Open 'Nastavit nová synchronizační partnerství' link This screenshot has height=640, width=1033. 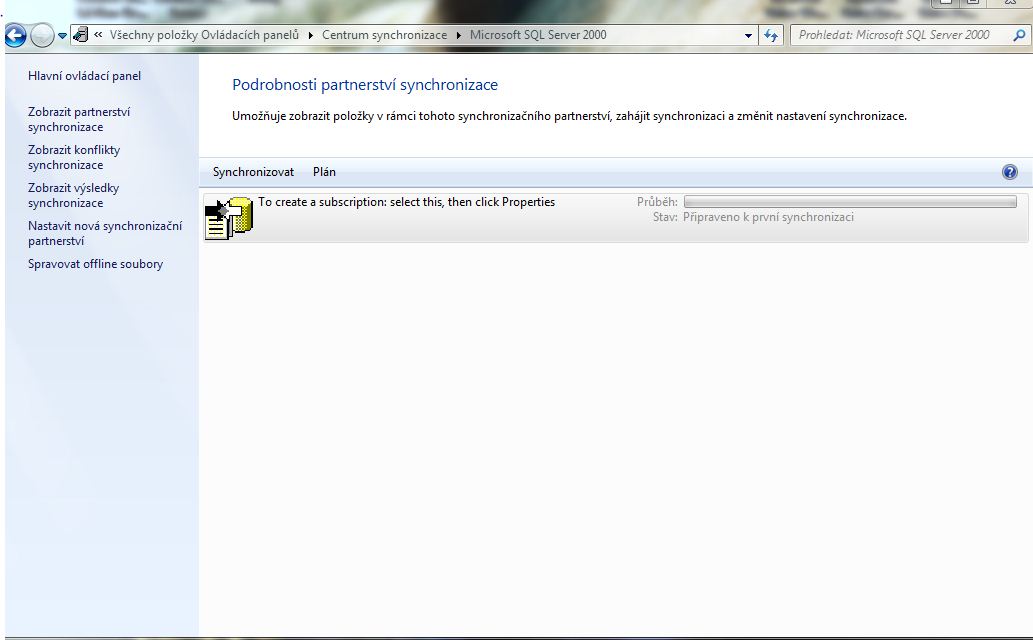[x=105, y=233]
